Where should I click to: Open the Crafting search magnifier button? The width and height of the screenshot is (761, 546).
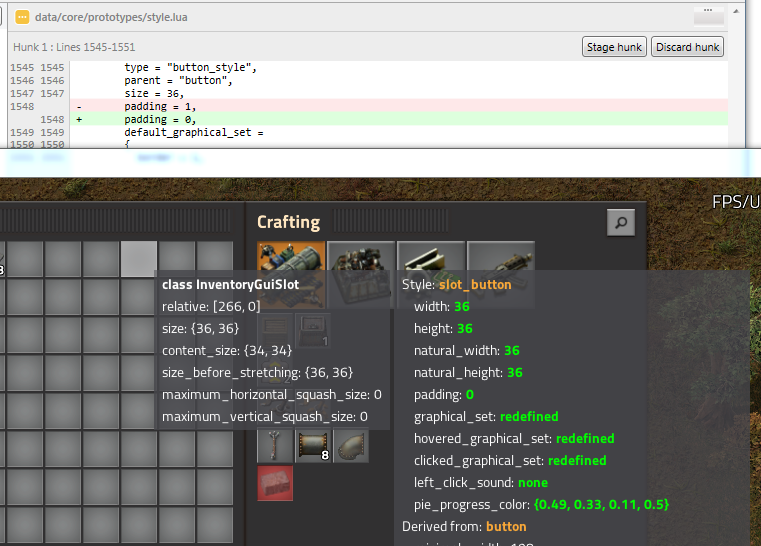[621, 223]
